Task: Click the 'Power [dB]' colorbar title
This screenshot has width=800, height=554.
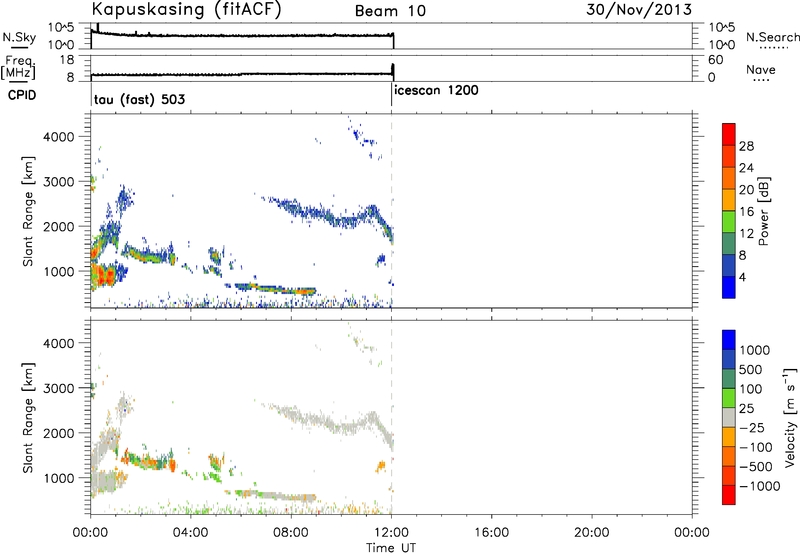Action: pos(763,211)
